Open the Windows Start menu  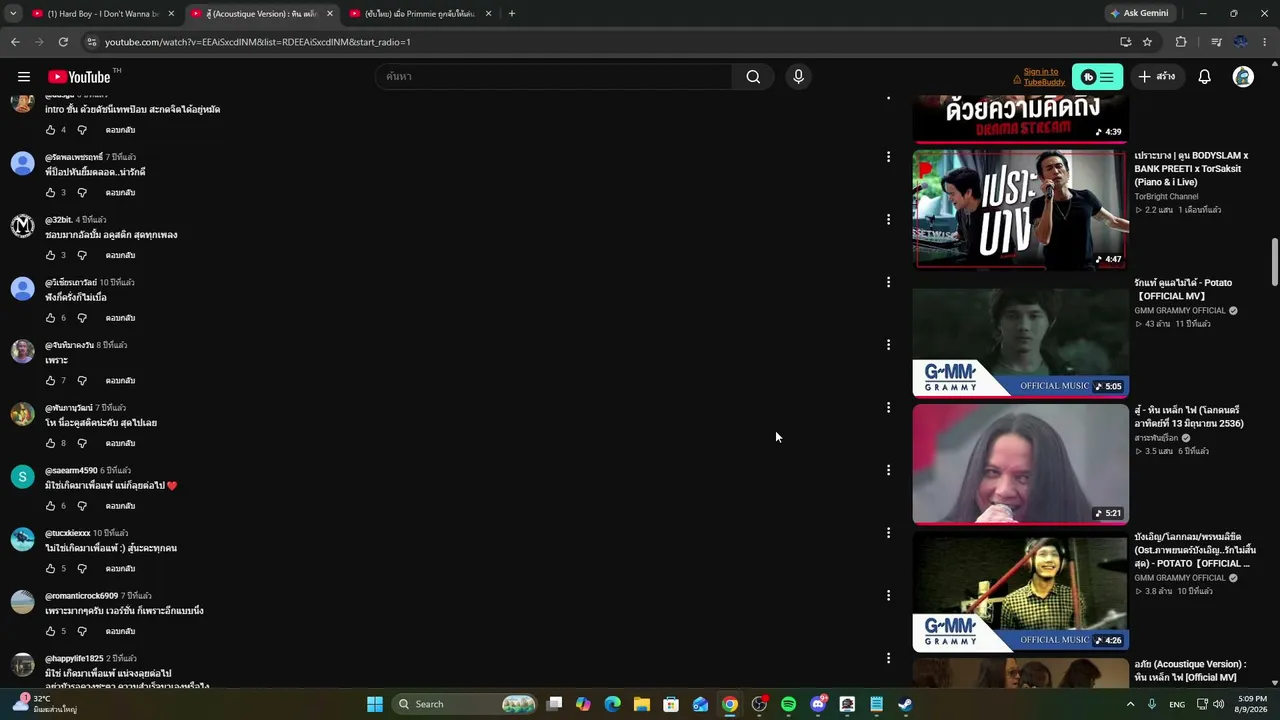pyautogui.click(x=375, y=704)
